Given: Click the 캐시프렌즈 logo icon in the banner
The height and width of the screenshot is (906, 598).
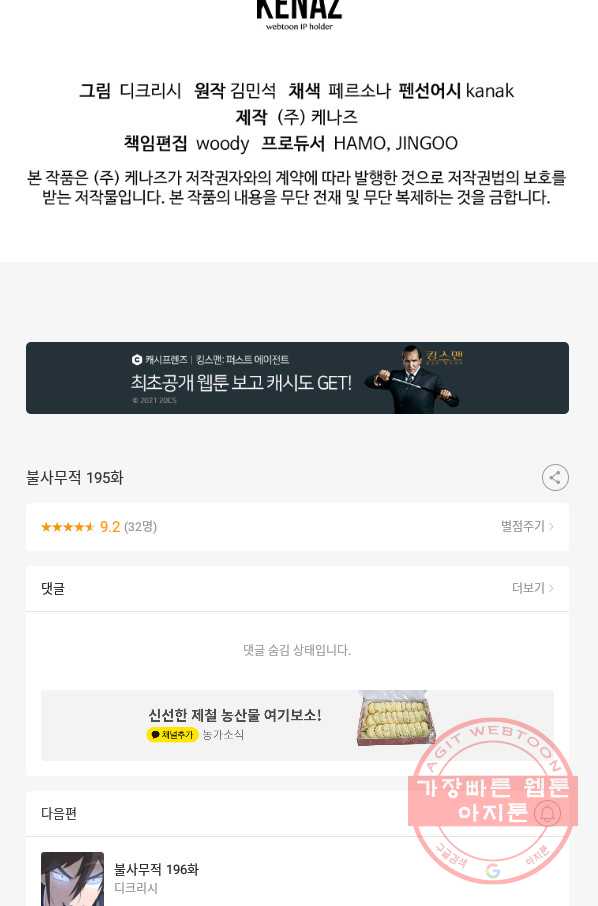Looking at the screenshot, I should coord(137,360).
